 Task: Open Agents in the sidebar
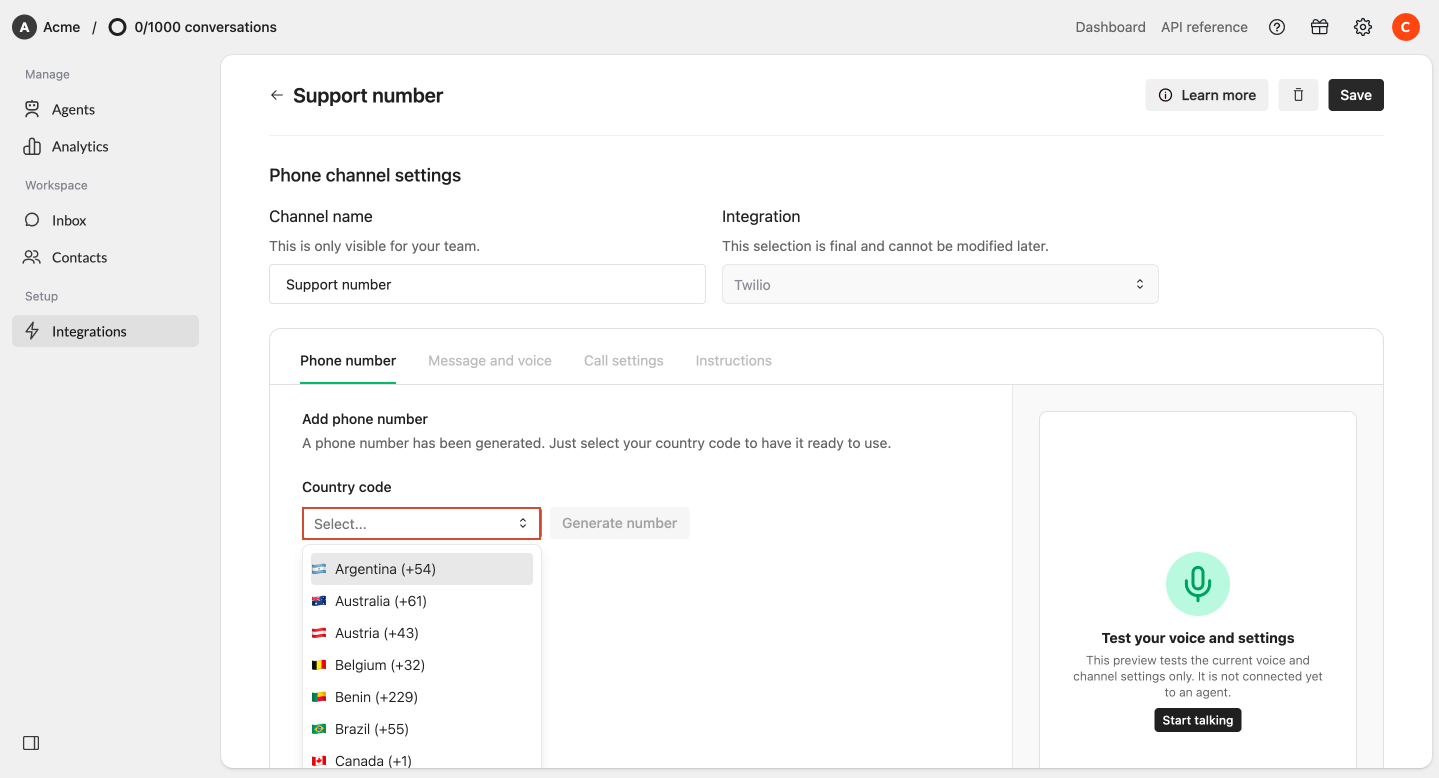[x=105, y=109]
